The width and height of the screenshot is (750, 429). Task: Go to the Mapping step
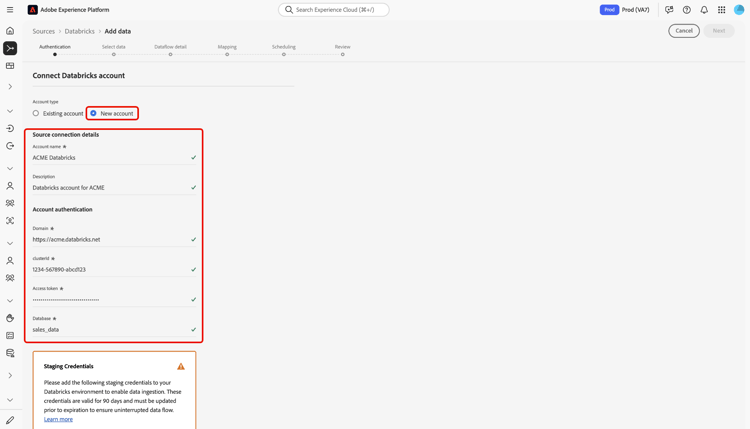227,50
